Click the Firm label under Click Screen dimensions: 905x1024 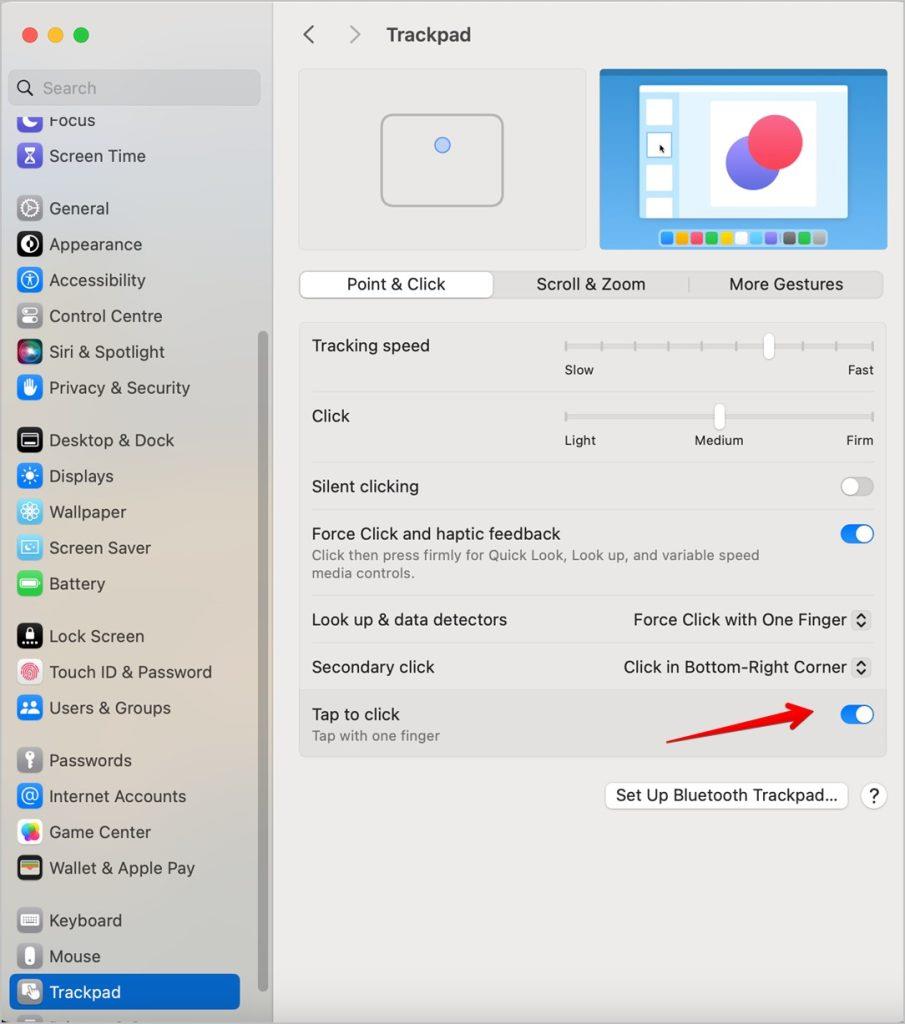859,441
